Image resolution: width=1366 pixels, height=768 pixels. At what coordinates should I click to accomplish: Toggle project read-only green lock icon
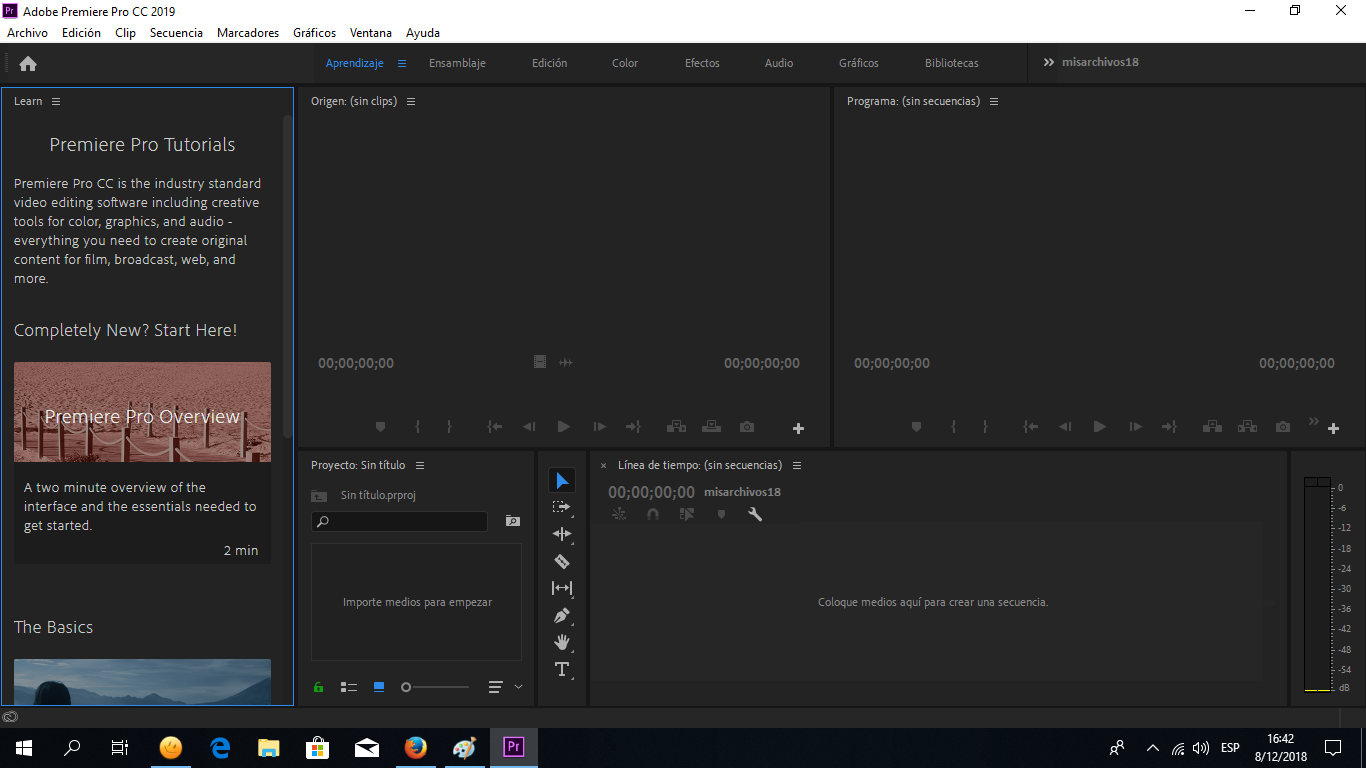319,687
